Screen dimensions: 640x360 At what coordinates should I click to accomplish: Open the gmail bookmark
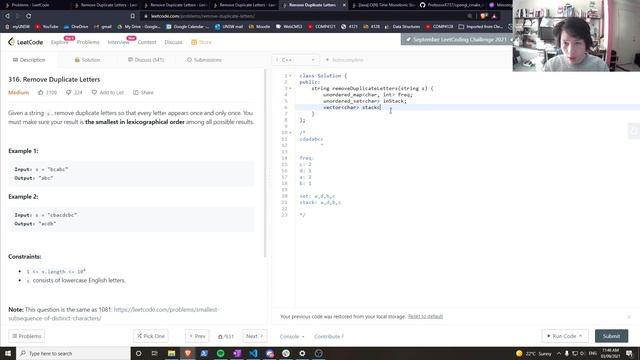103,27
